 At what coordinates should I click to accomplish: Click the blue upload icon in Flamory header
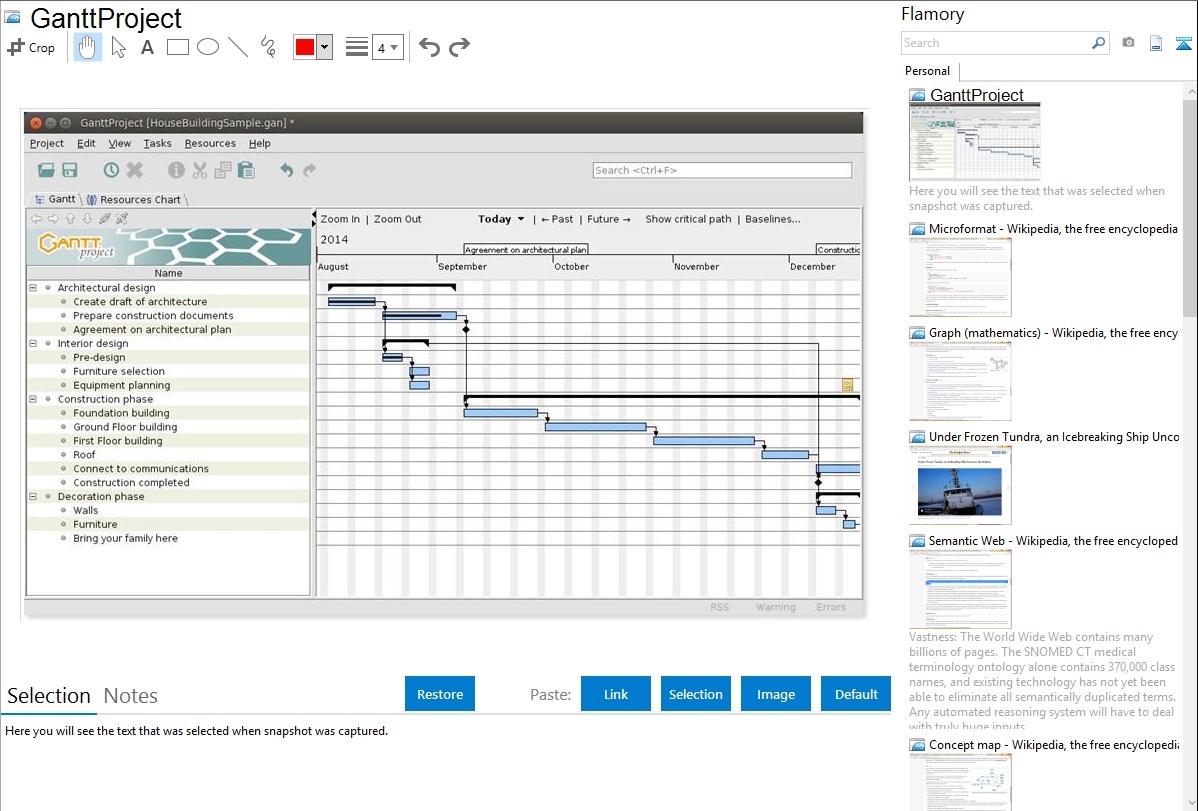(1183, 43)
